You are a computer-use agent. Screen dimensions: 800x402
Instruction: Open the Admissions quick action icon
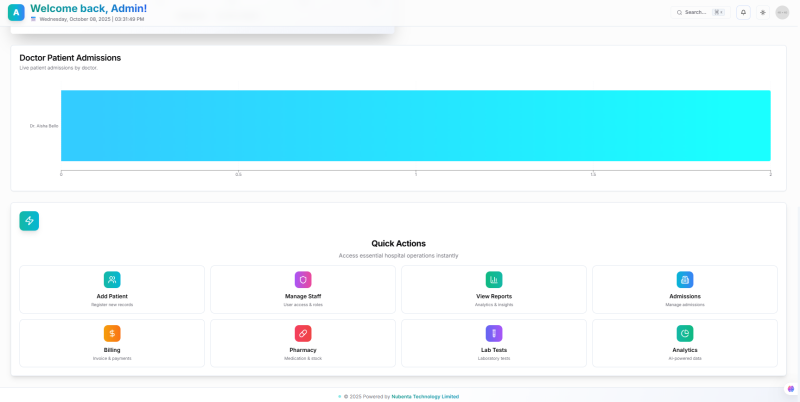coord(685,280)
